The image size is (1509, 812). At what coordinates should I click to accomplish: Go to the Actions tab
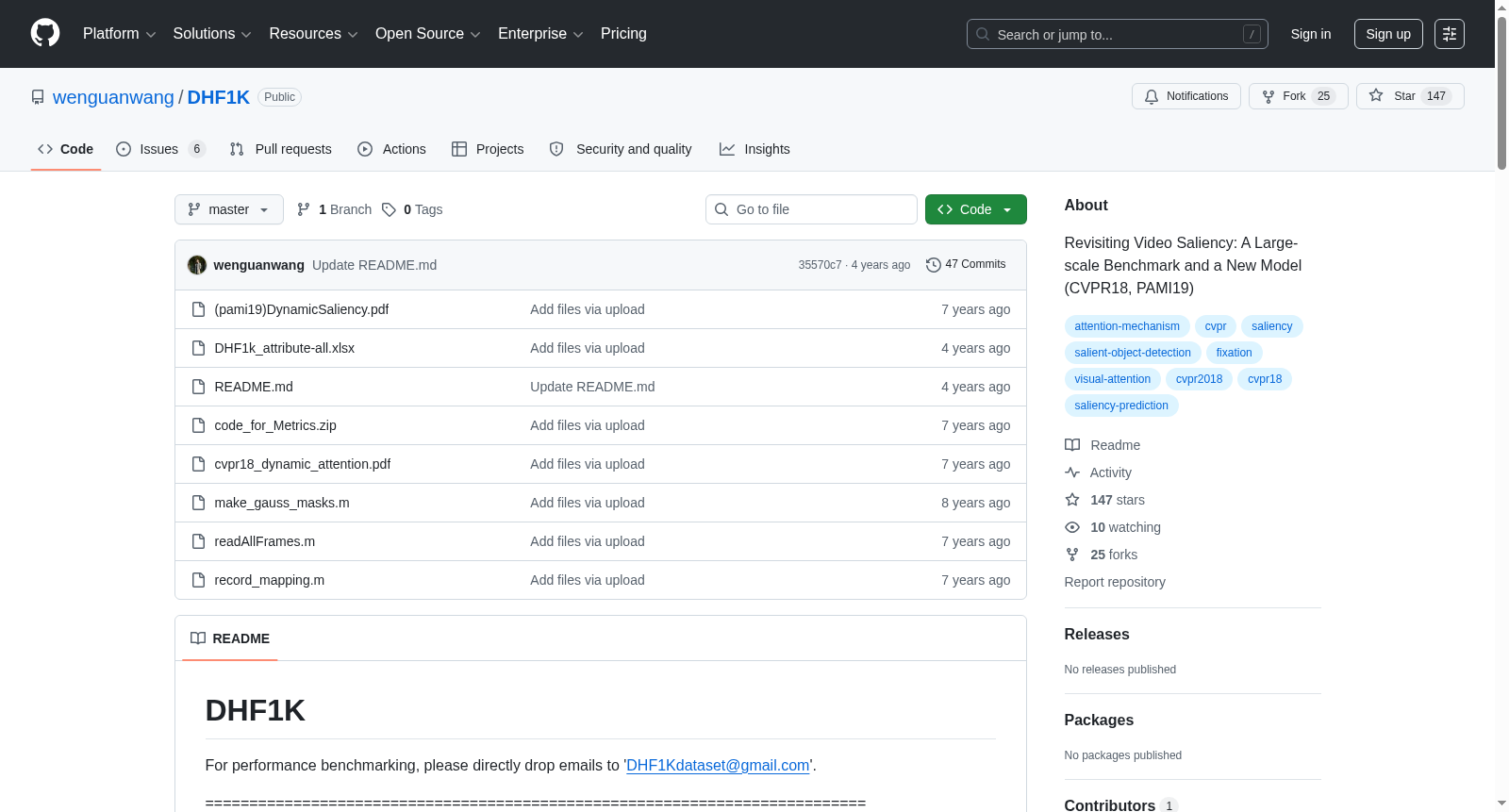click(391, 149)
